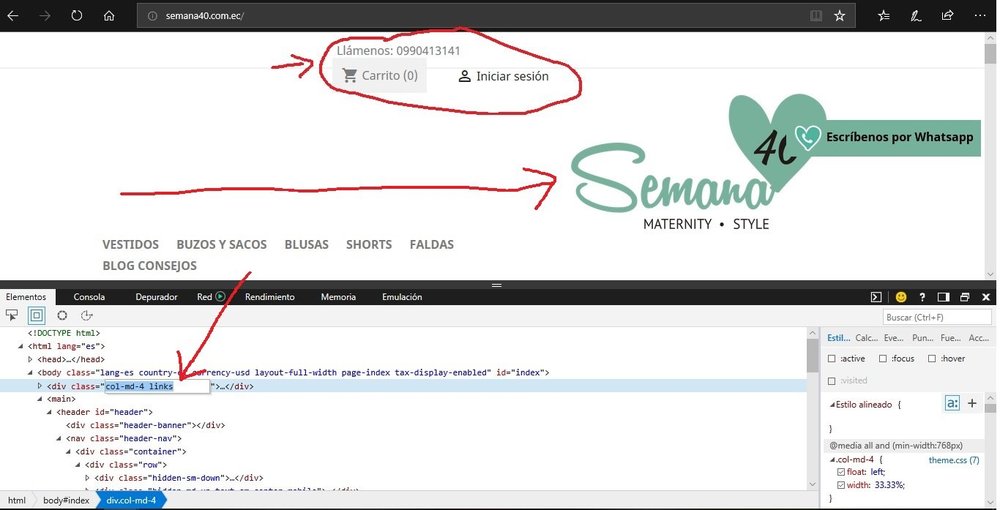This screenshot has height=510, width=1000.
Task: Switch to the Depurador tab
Action: pyautogui.click(x=156, y=297)
